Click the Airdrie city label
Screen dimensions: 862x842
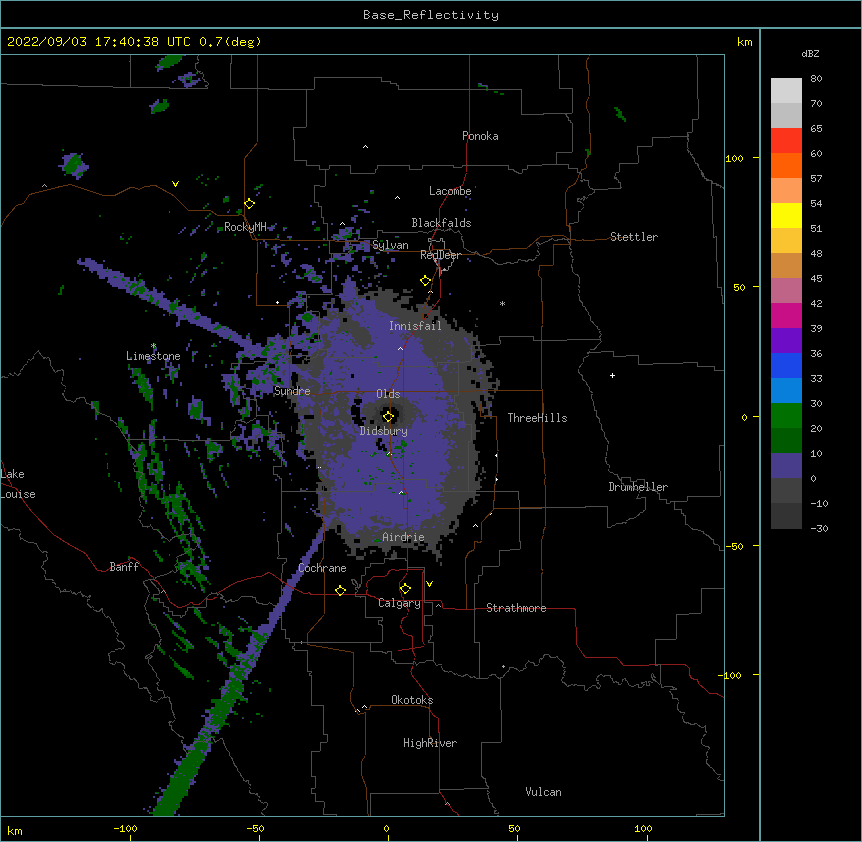(403, 537)
